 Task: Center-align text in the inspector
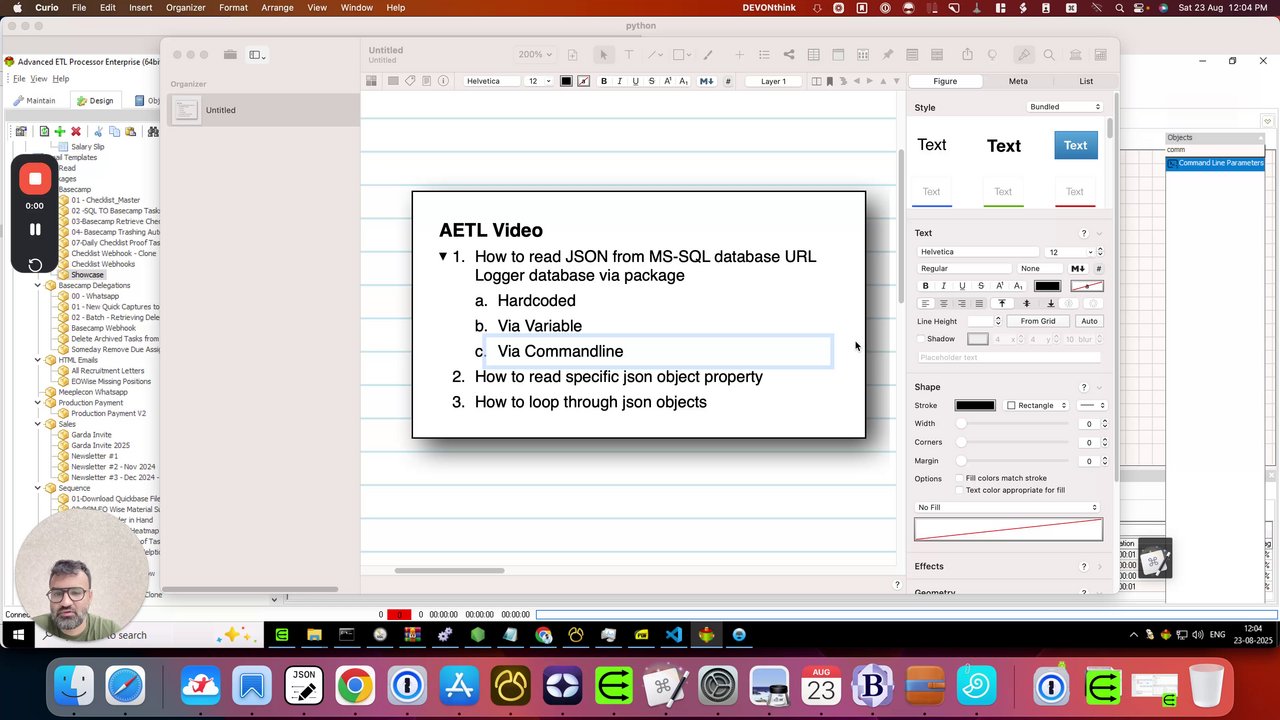coord(943,303)
